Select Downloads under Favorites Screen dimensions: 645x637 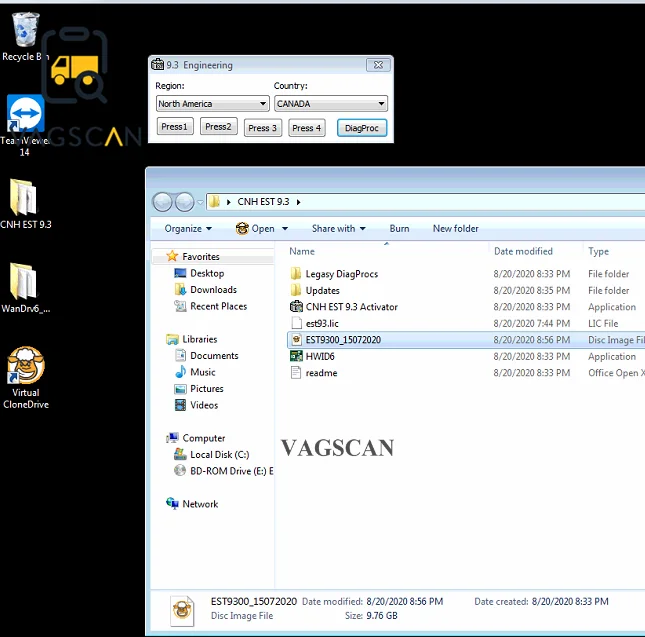pyautogui.click(x=213, y=290)
